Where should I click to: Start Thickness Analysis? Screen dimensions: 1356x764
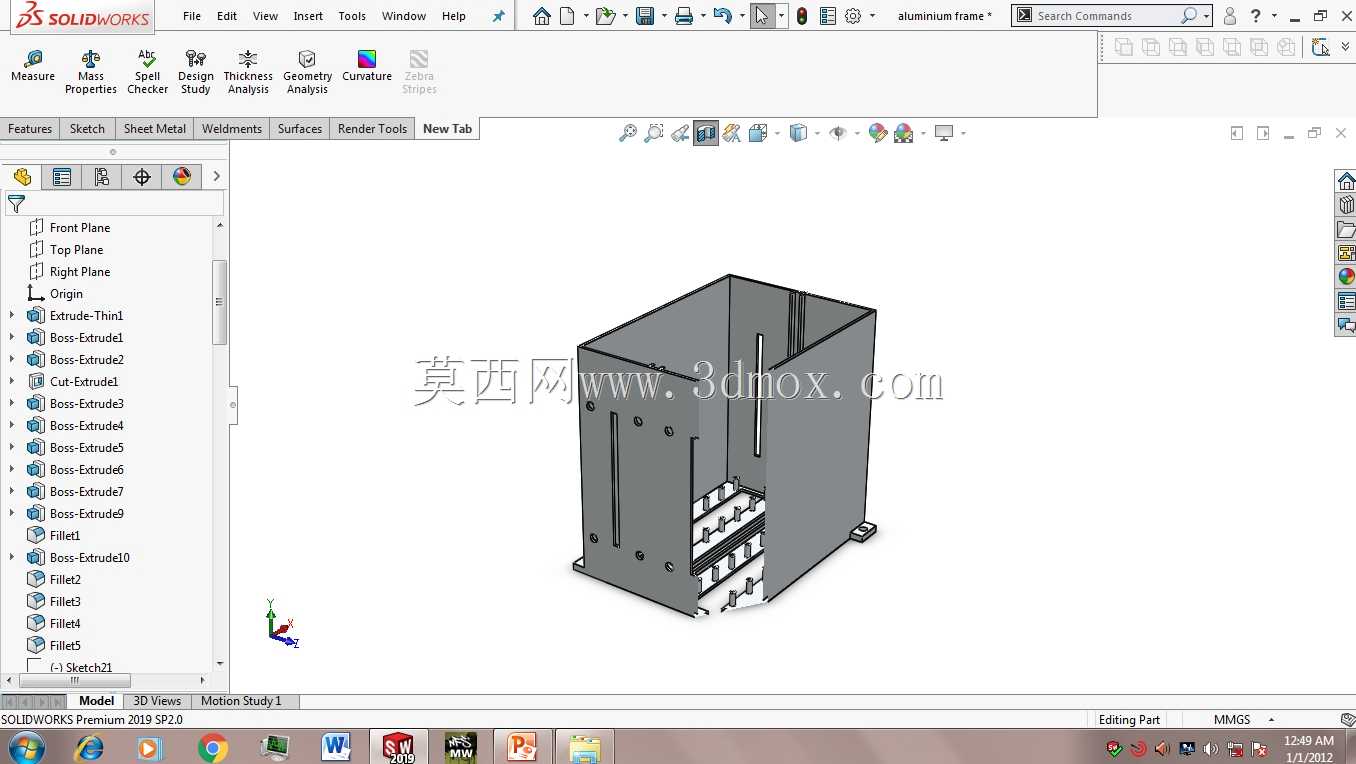point(248,72)
